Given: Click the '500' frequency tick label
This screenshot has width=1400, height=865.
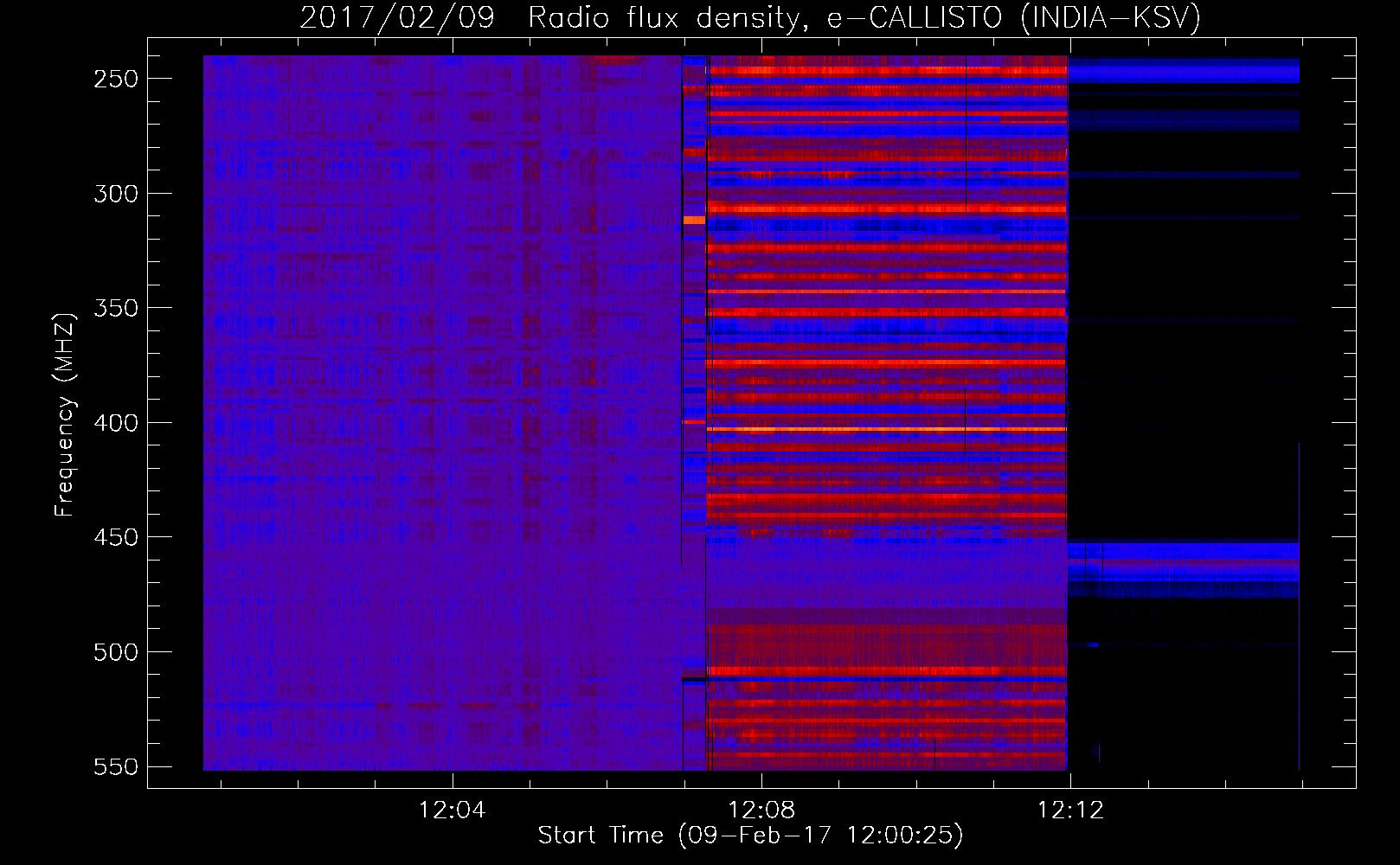Looking at the screenshot, I should (x=116, y=652).
